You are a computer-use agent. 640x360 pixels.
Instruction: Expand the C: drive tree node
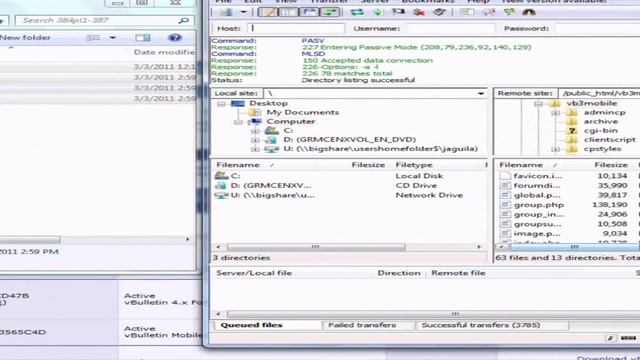(x=255, y=131)
